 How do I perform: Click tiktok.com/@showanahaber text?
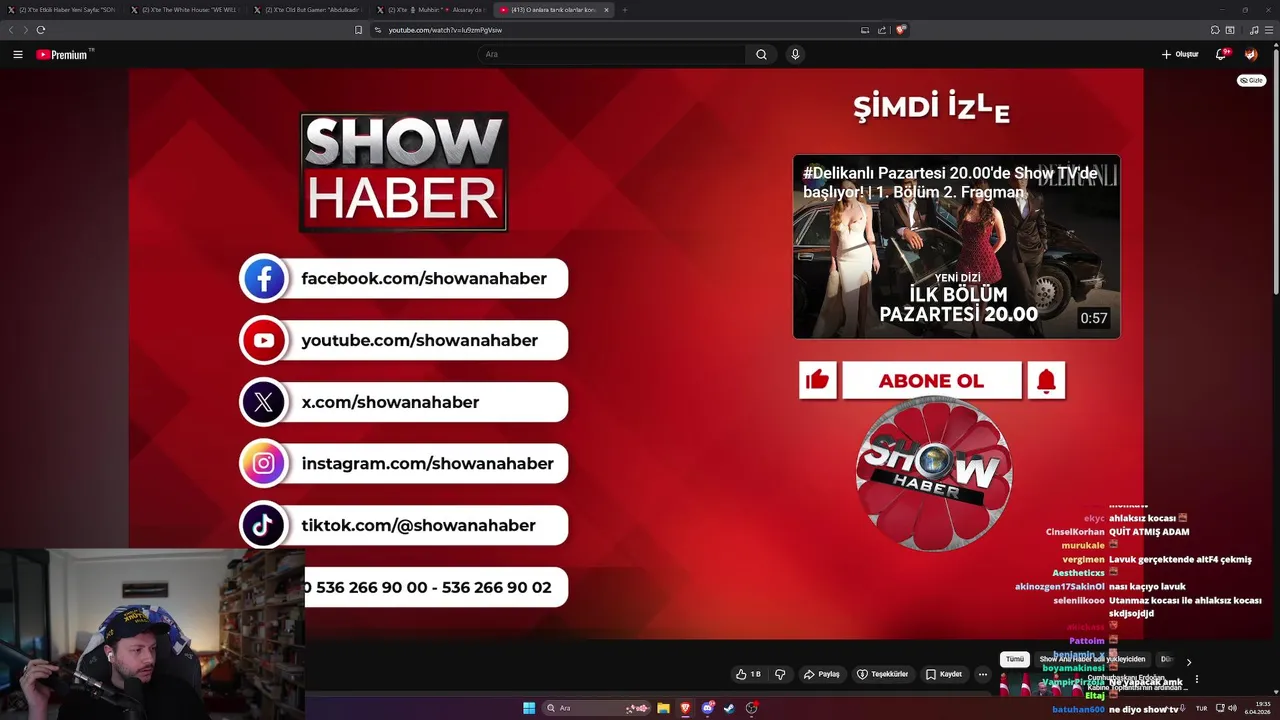pos(418,525)
